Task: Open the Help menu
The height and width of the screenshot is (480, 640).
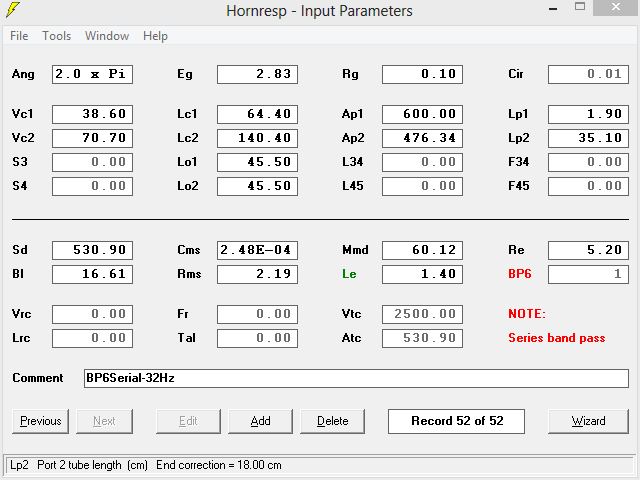Action: point(156,36)
